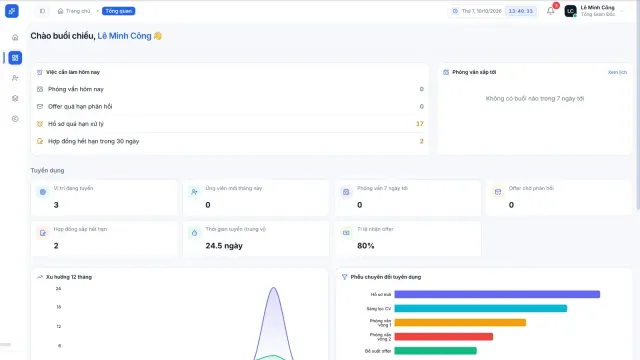Click the Tỉ lệ nhận offer card icon
640x360 pixels.
[346, 233]
